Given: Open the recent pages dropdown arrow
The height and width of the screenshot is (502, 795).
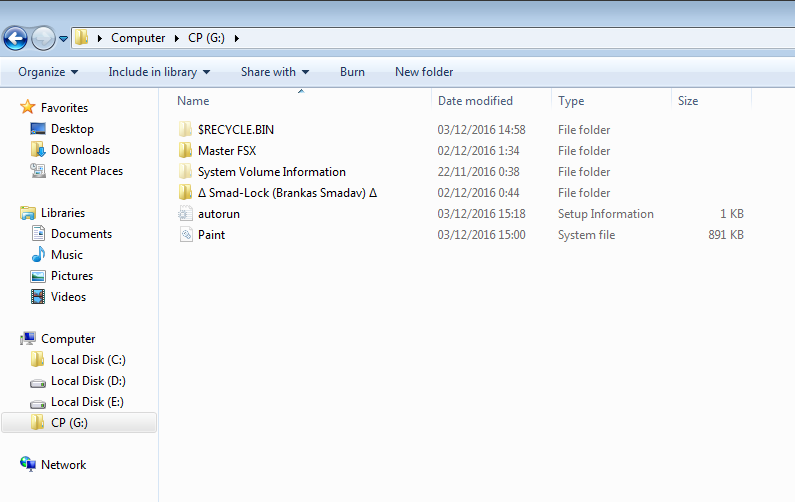Looking at the screenshot, I should point(64,39).
